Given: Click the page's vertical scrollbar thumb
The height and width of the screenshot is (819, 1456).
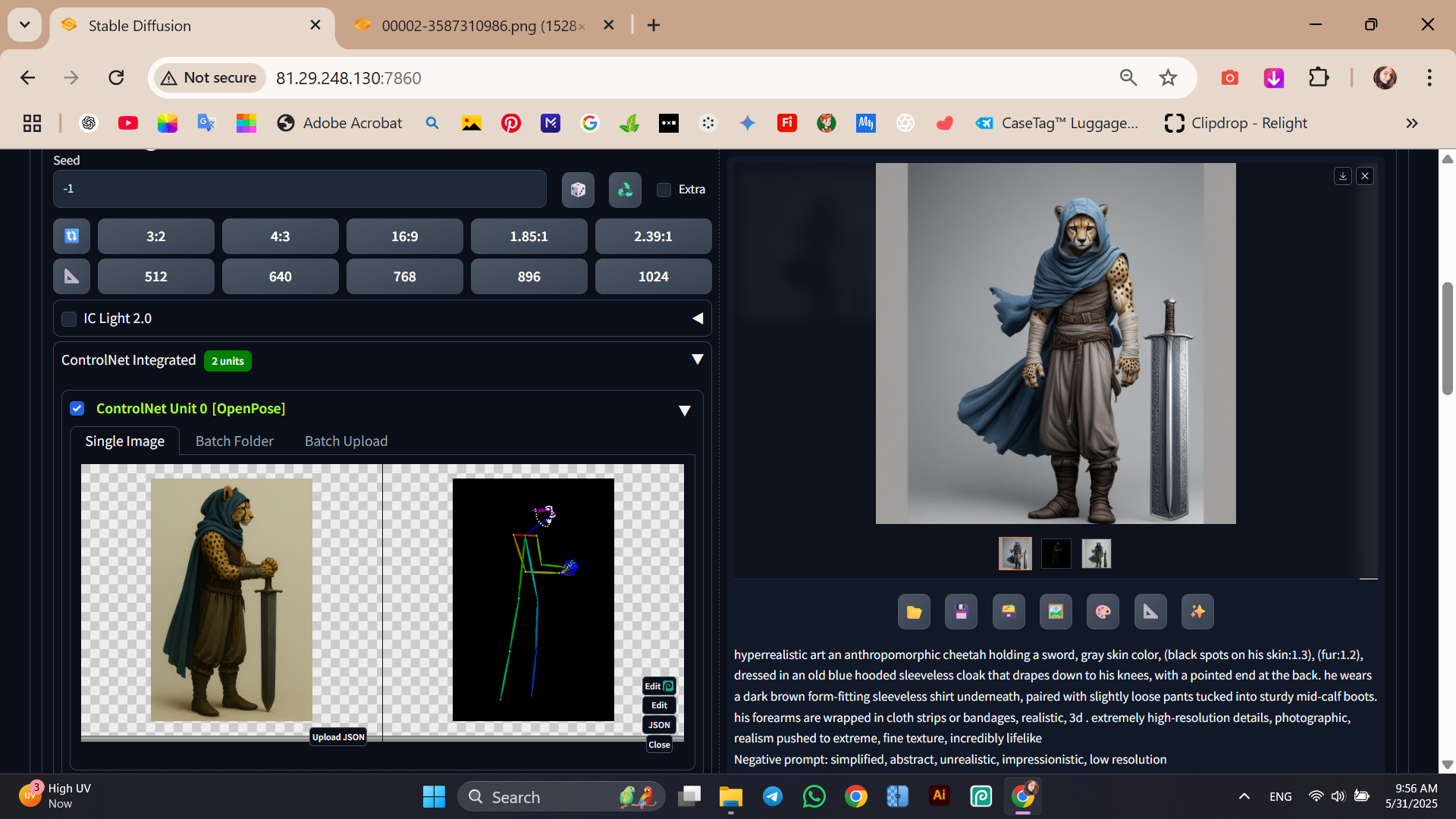Looking at the screenshot, I should pos(1447,338).
